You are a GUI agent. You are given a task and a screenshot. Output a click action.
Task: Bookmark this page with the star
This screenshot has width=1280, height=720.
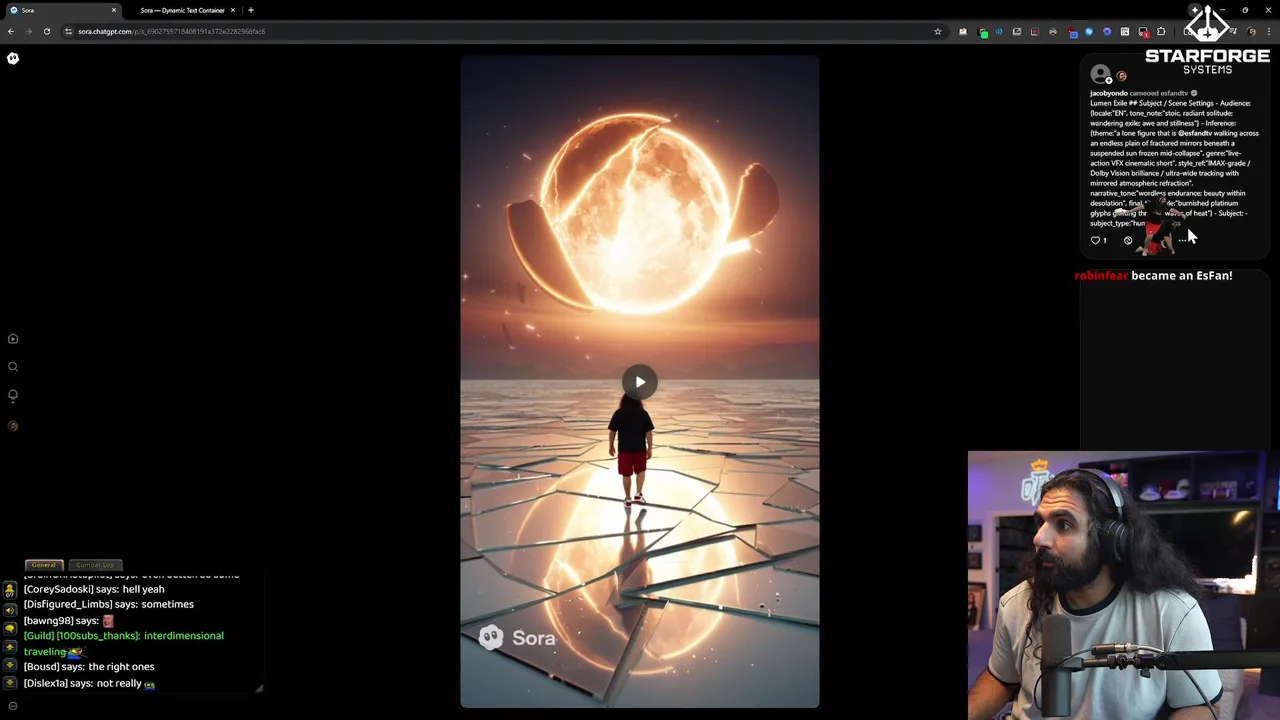[938, 31]
